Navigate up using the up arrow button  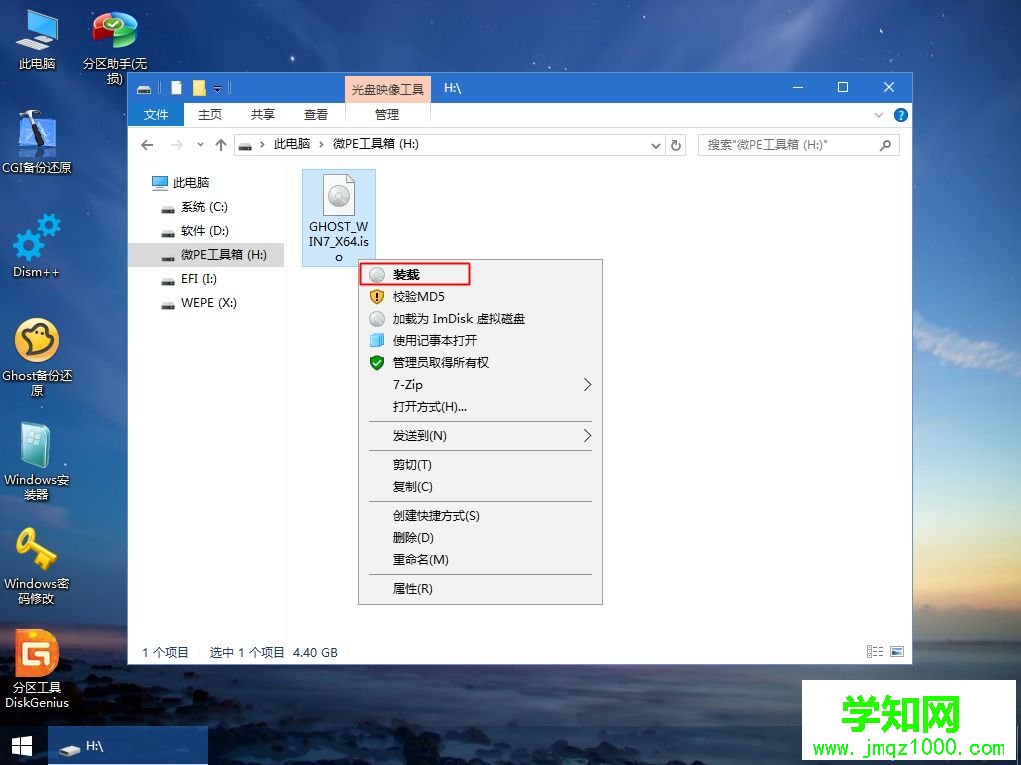click(x=221, y=144)
